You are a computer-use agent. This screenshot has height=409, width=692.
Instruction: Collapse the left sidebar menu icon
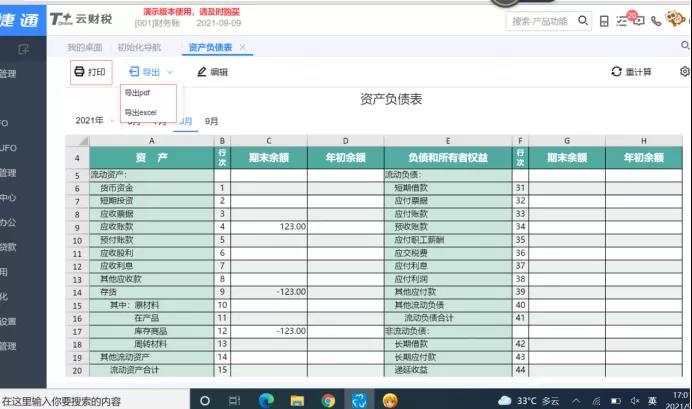tap(24, 48)
